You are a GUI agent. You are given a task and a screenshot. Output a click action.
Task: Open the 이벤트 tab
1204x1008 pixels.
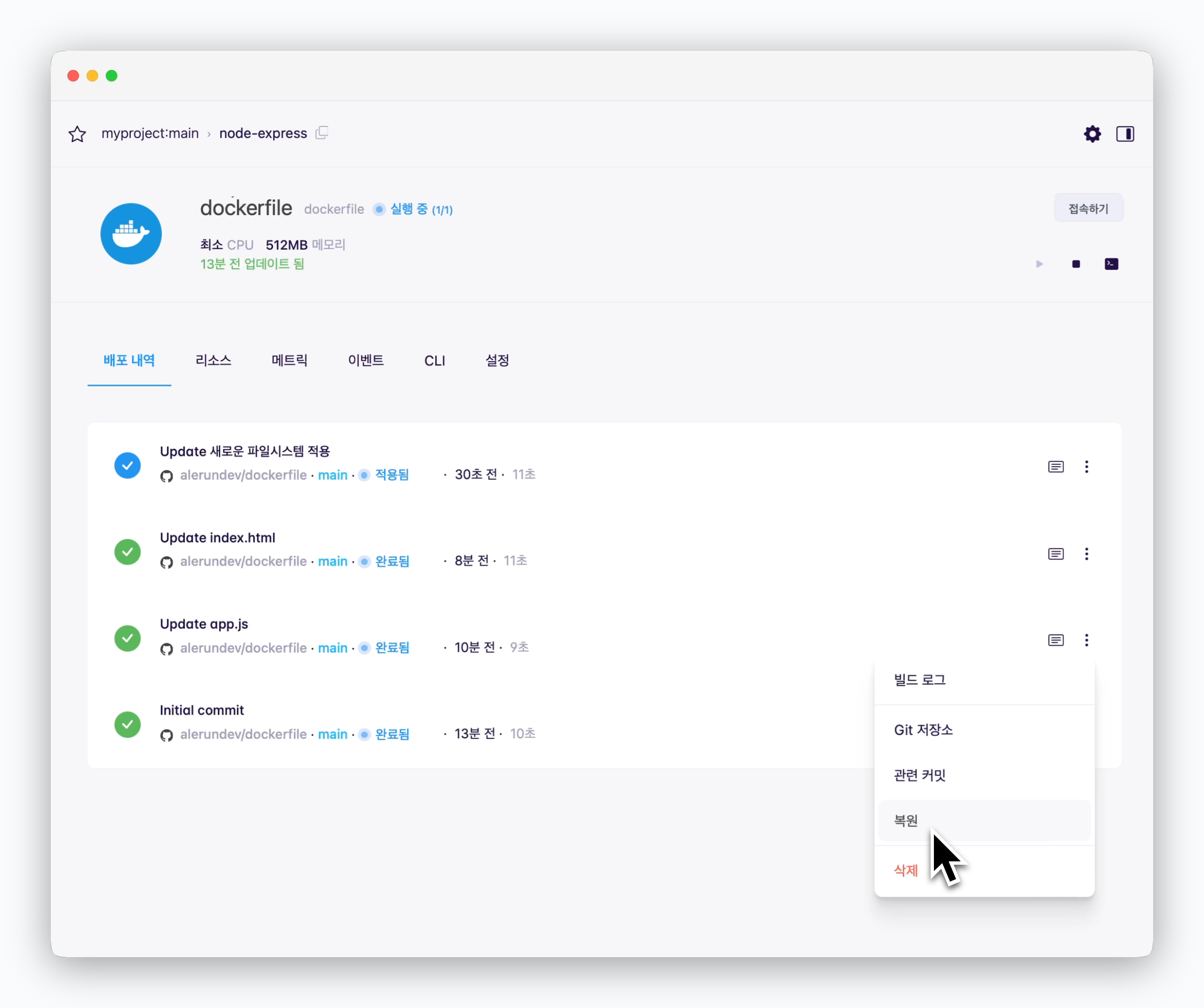click(366, 360)
